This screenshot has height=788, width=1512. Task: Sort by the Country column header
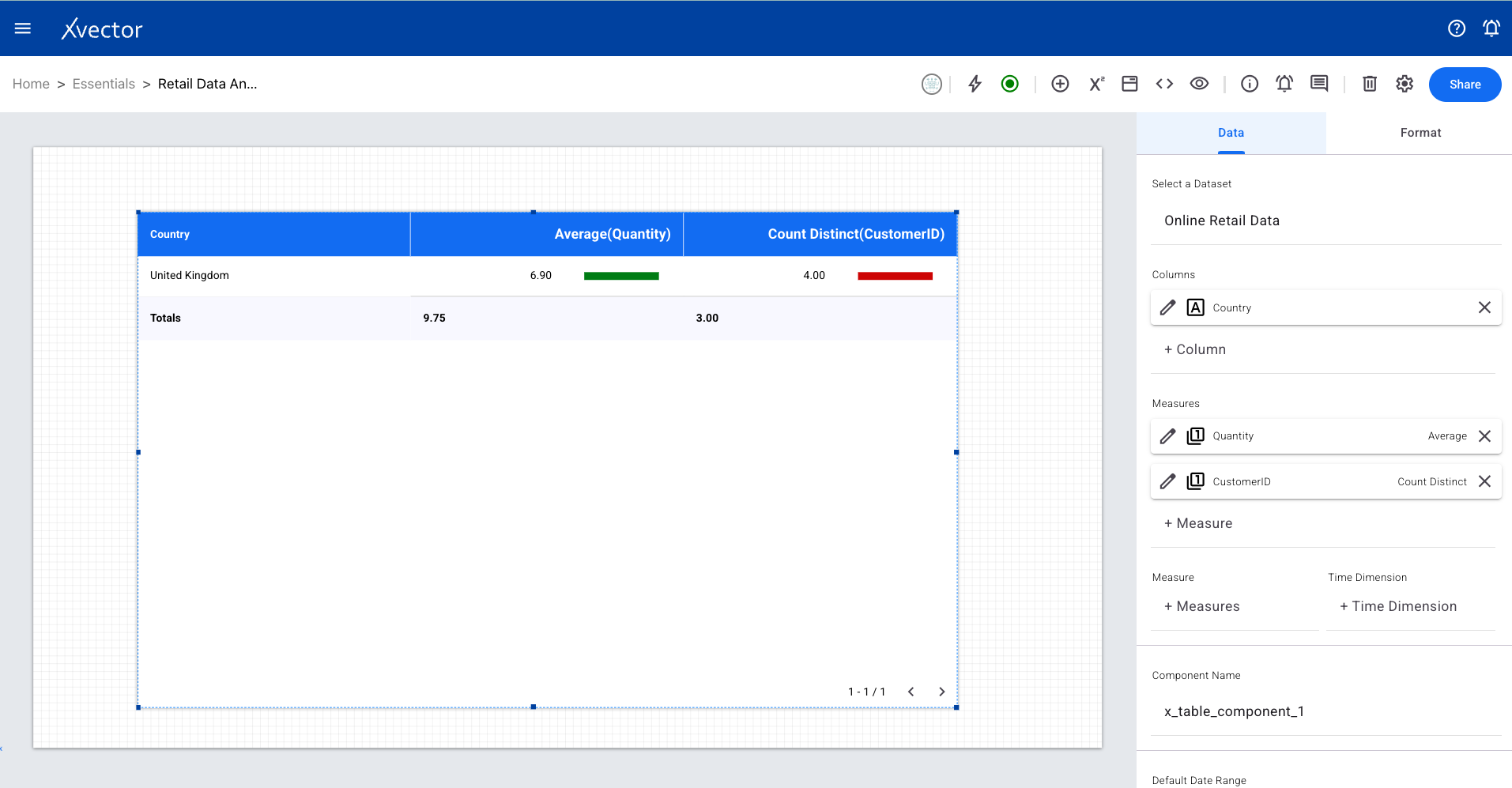(273, 234)
